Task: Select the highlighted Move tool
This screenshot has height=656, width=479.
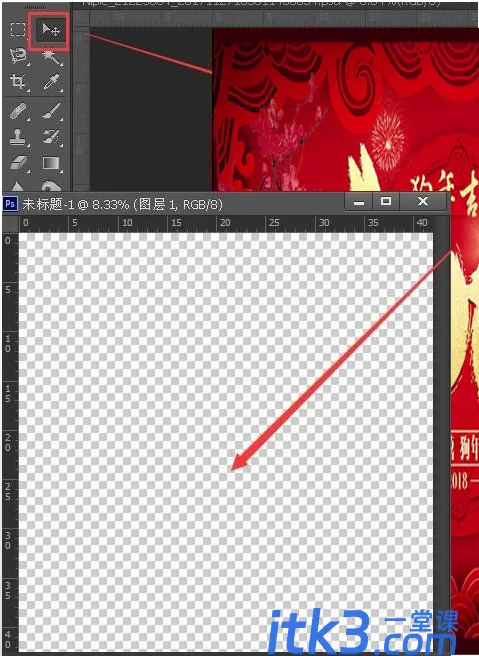Action: click(x=51, y=30)
